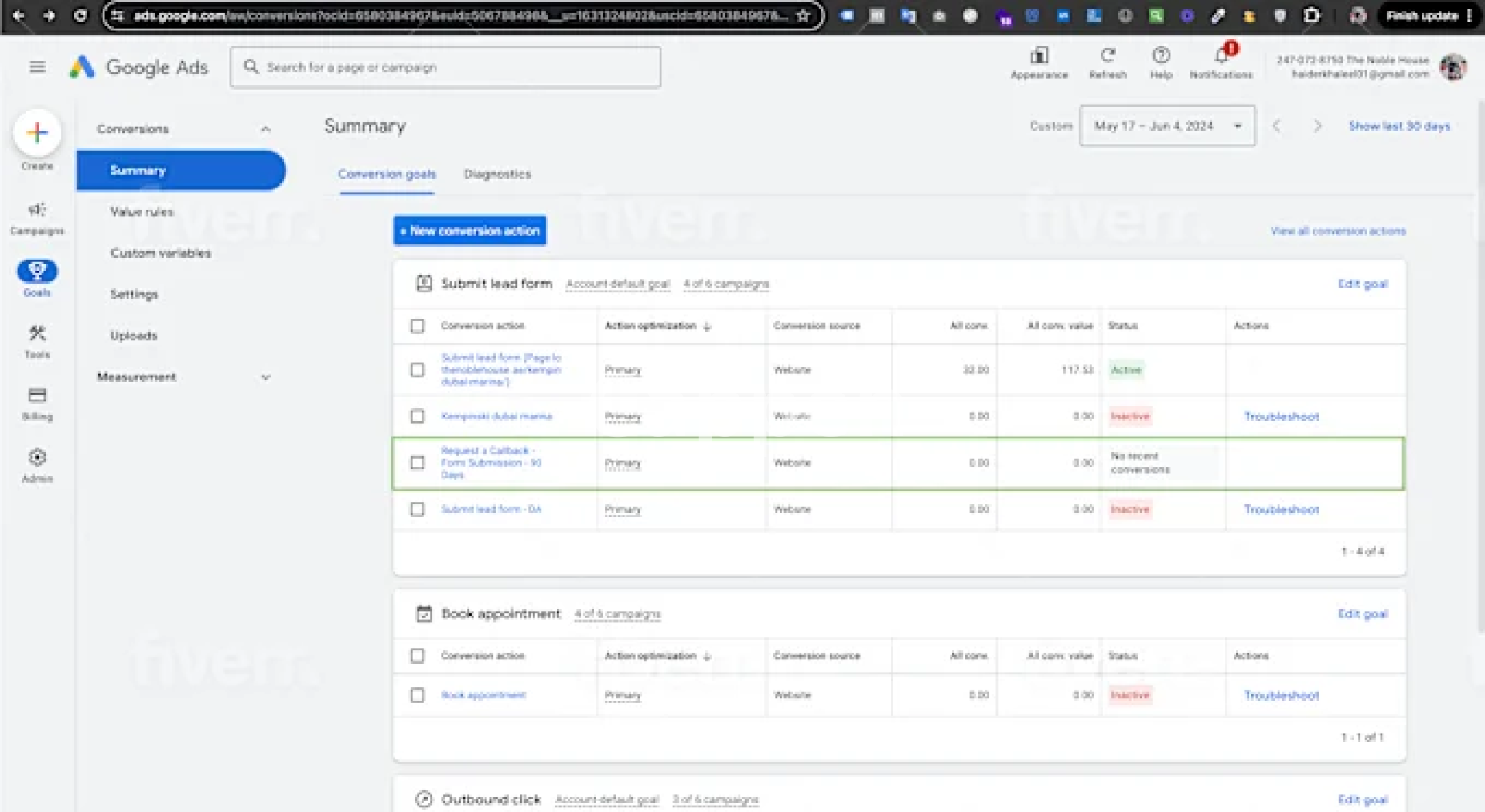Open the Billing card icon

coord(37,396)
